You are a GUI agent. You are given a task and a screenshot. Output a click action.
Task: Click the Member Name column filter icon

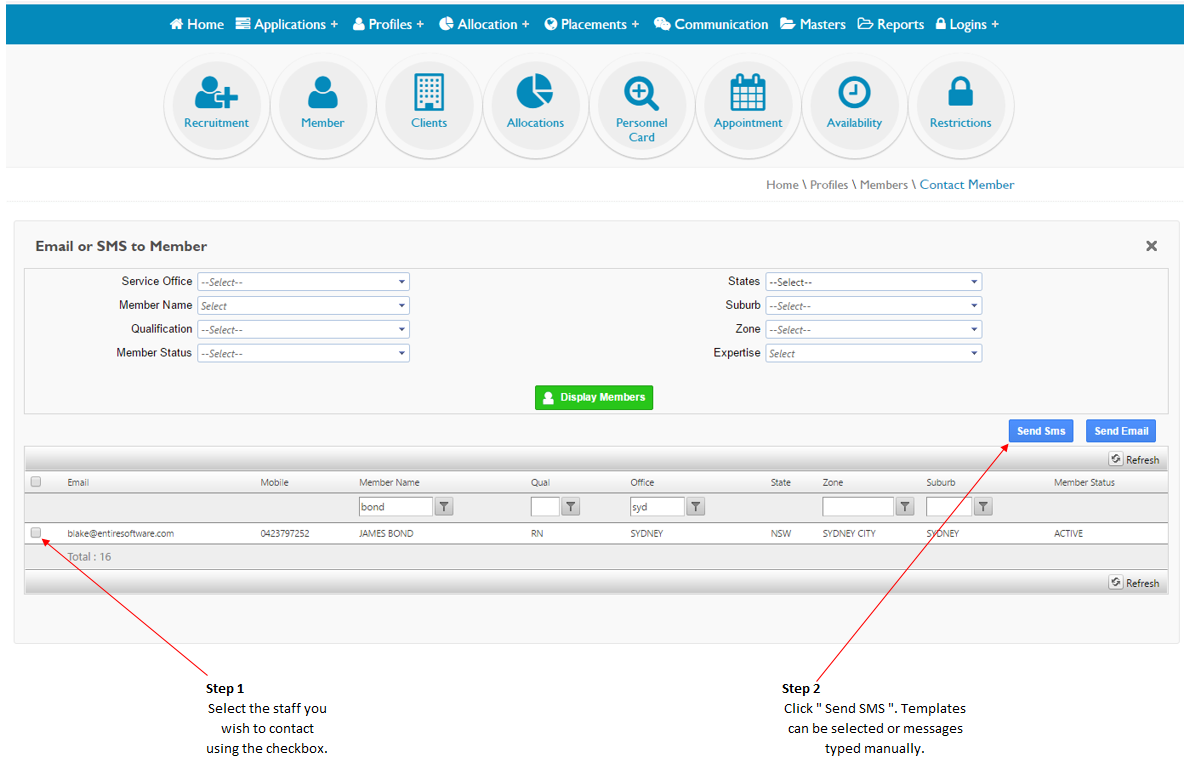pyautogui.click(x=444, y=507)
